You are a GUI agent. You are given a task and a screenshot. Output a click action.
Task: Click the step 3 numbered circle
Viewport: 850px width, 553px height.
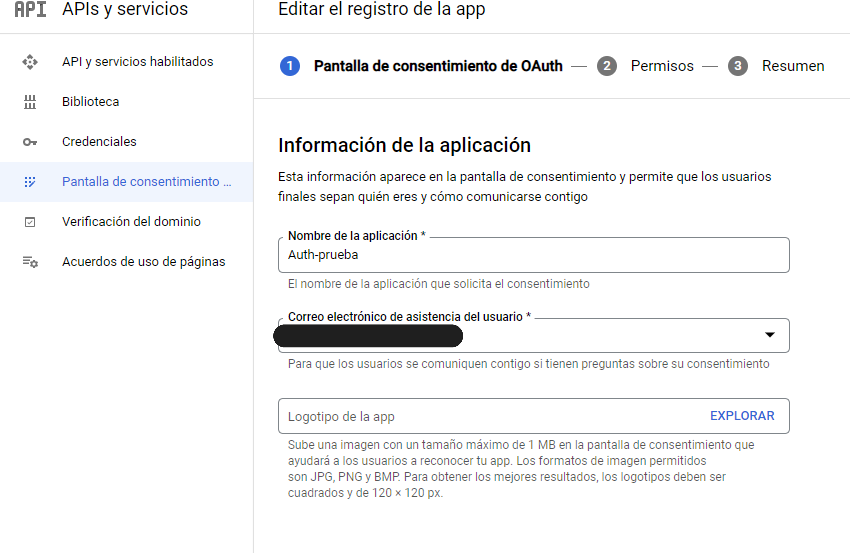point(738,66)
